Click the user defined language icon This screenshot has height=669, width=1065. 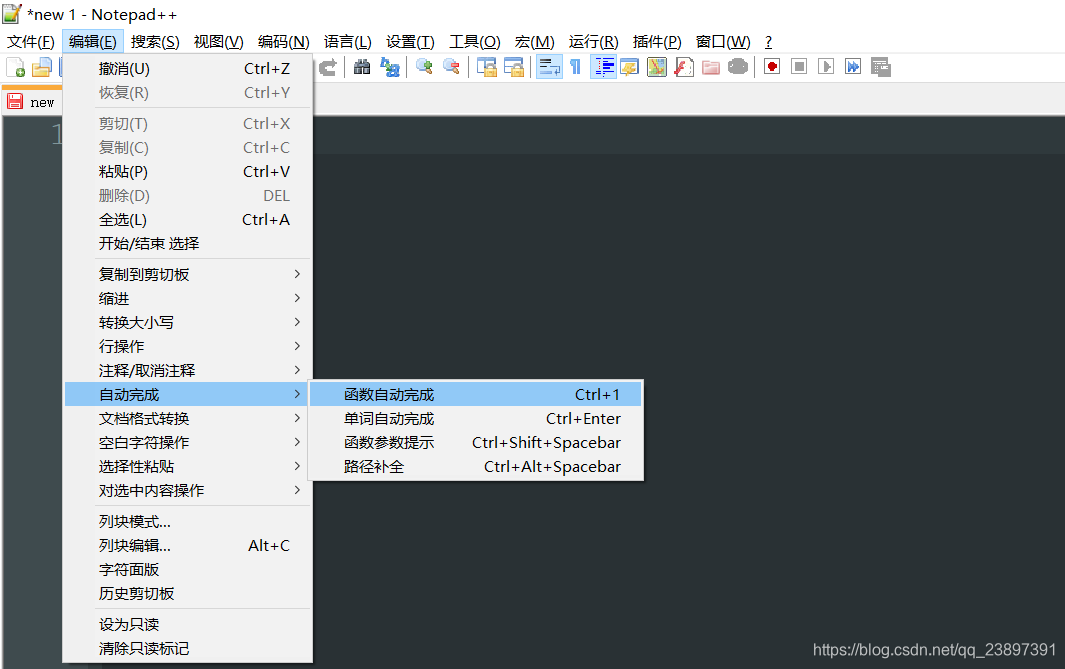pos(630,67)
